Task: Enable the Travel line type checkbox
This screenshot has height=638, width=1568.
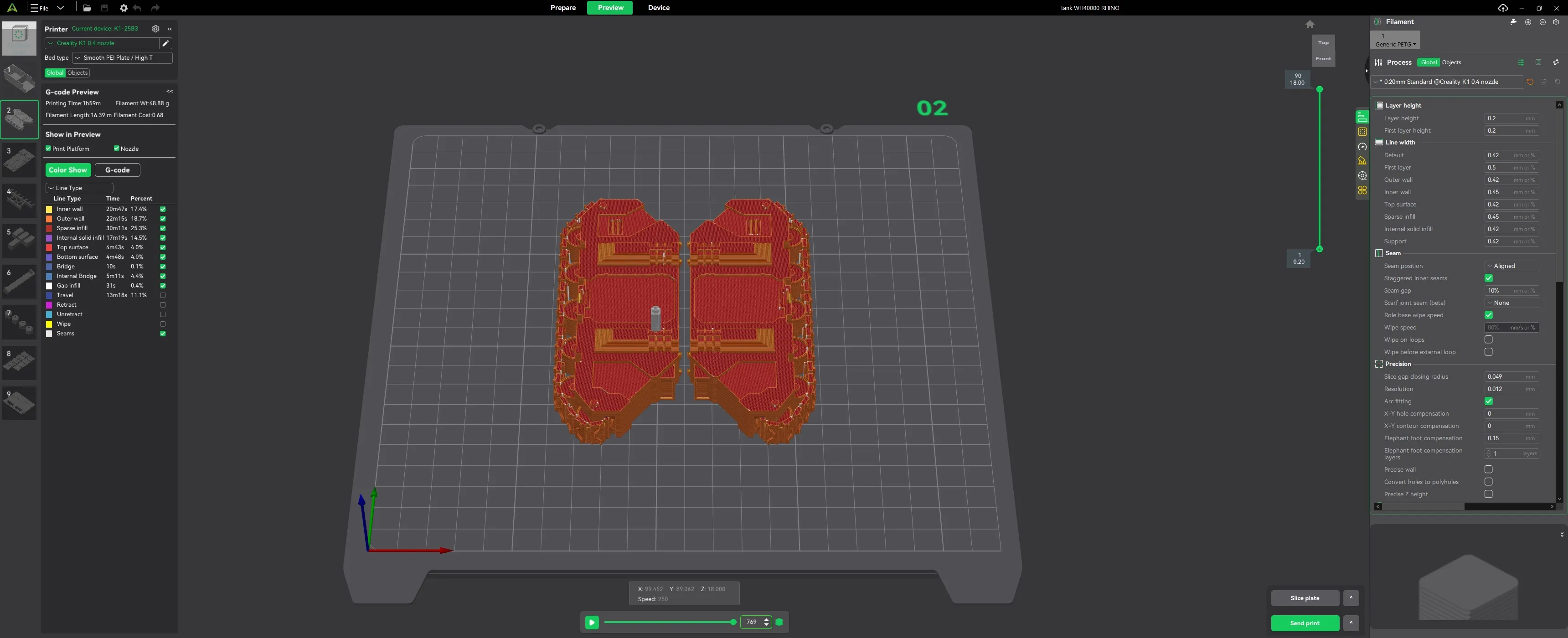Action: 163,295
